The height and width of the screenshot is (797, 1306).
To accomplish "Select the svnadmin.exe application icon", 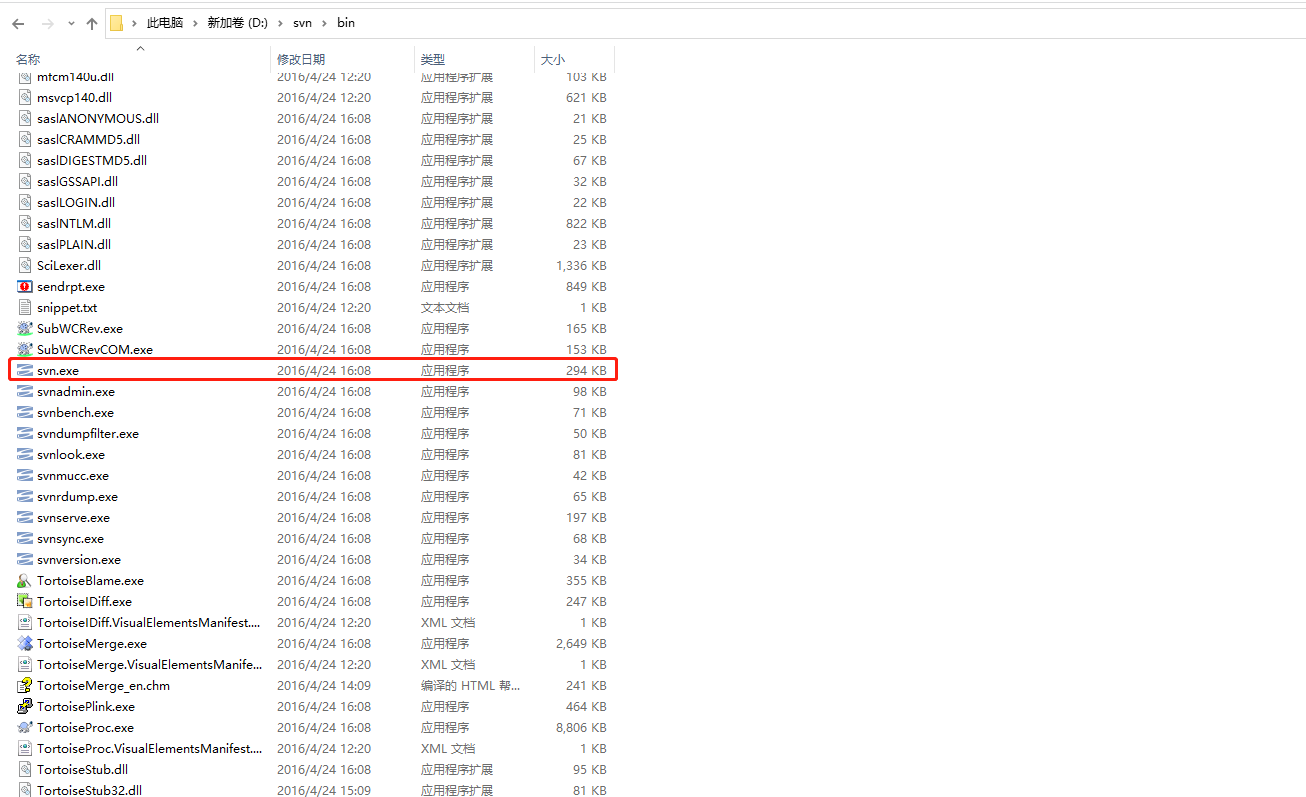I will coord(24,391).
